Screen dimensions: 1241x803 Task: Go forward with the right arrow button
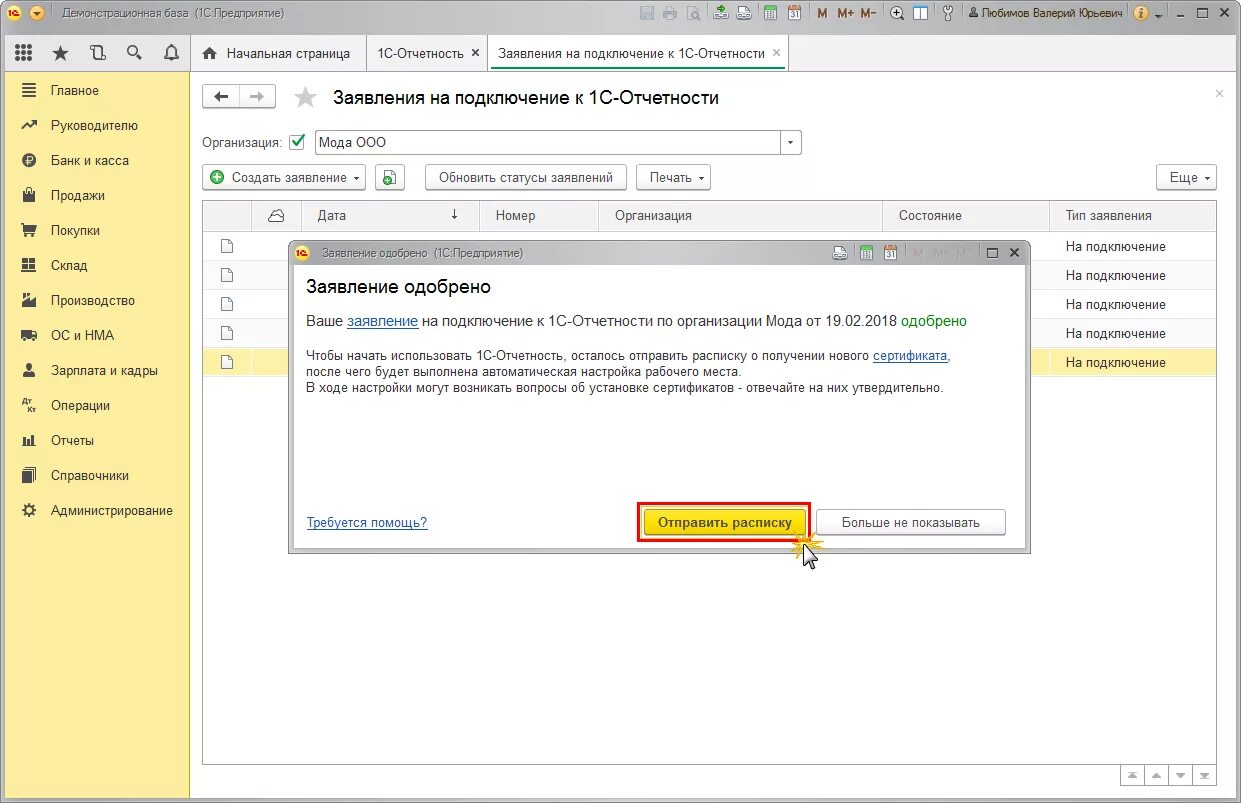(x=257, y=96)
